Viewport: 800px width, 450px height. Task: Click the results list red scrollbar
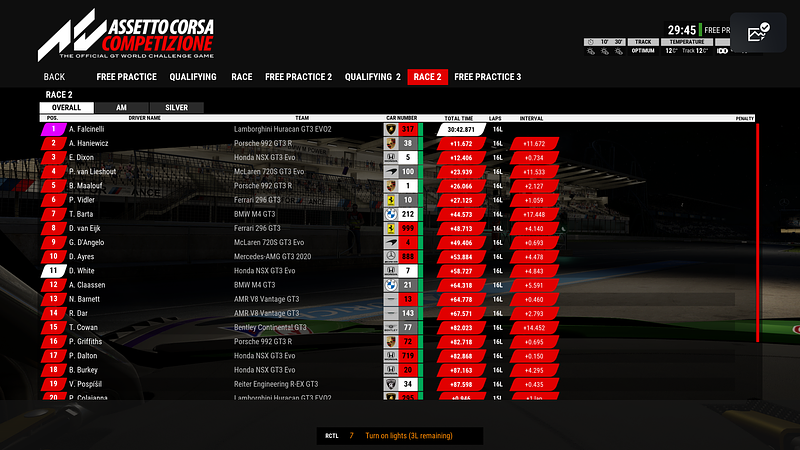(x=757, y=233)
